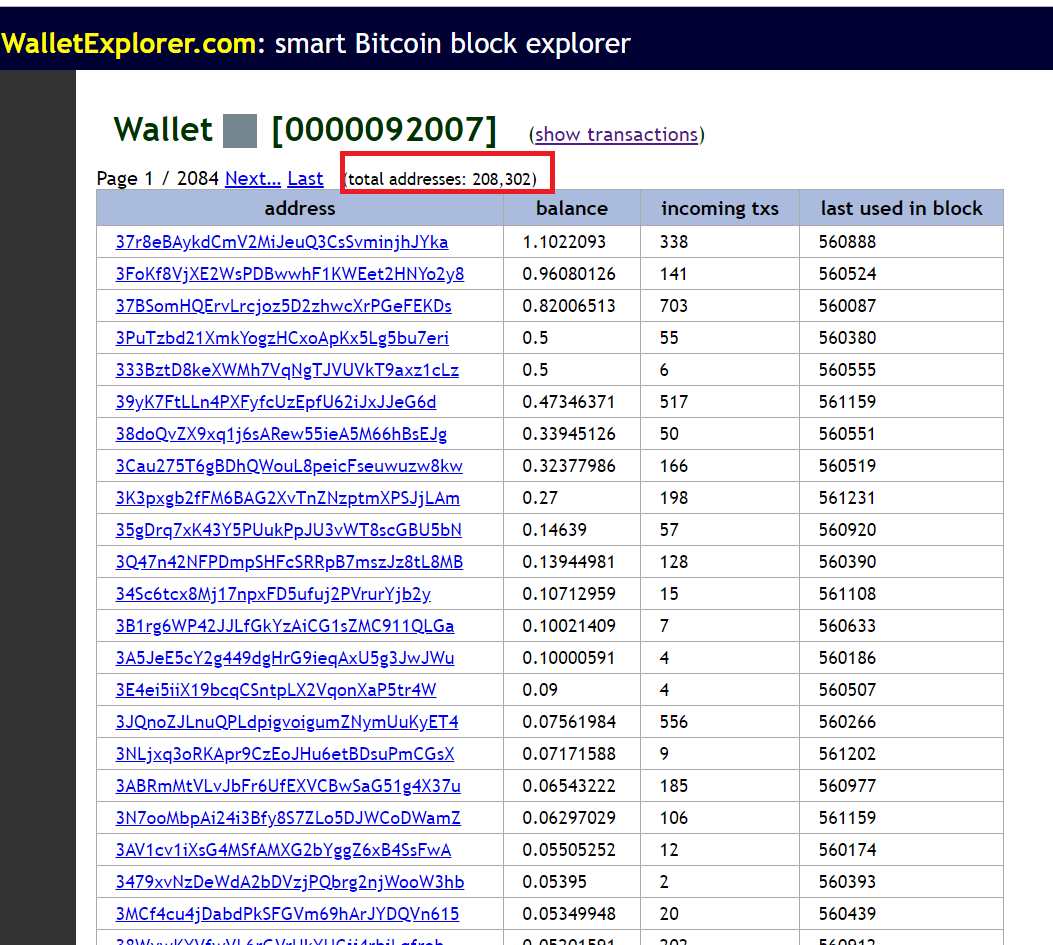Image resolution: width=1053 pixels, height=945 pixels.
Task: Select balance value 1.1022093
Action: click(564, 242)
